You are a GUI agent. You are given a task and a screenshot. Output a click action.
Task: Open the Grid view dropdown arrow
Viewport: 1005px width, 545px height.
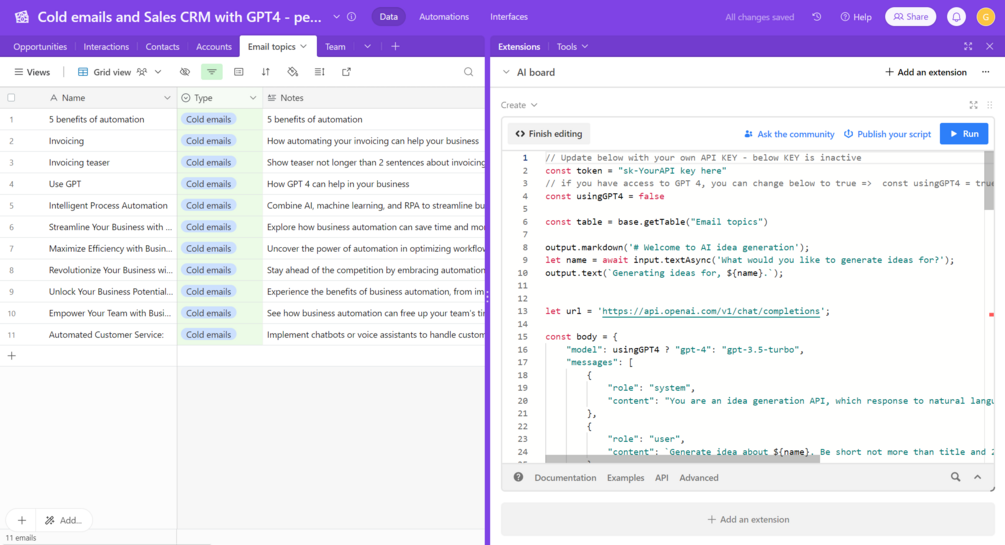coord(158,72)
